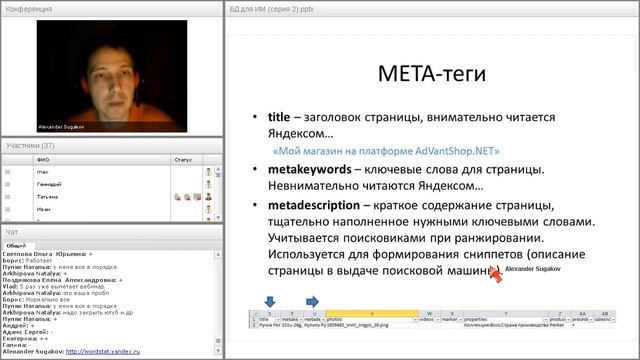
Task: Click the grip icon left of Татьяна
Action: (x=7, y=197)
